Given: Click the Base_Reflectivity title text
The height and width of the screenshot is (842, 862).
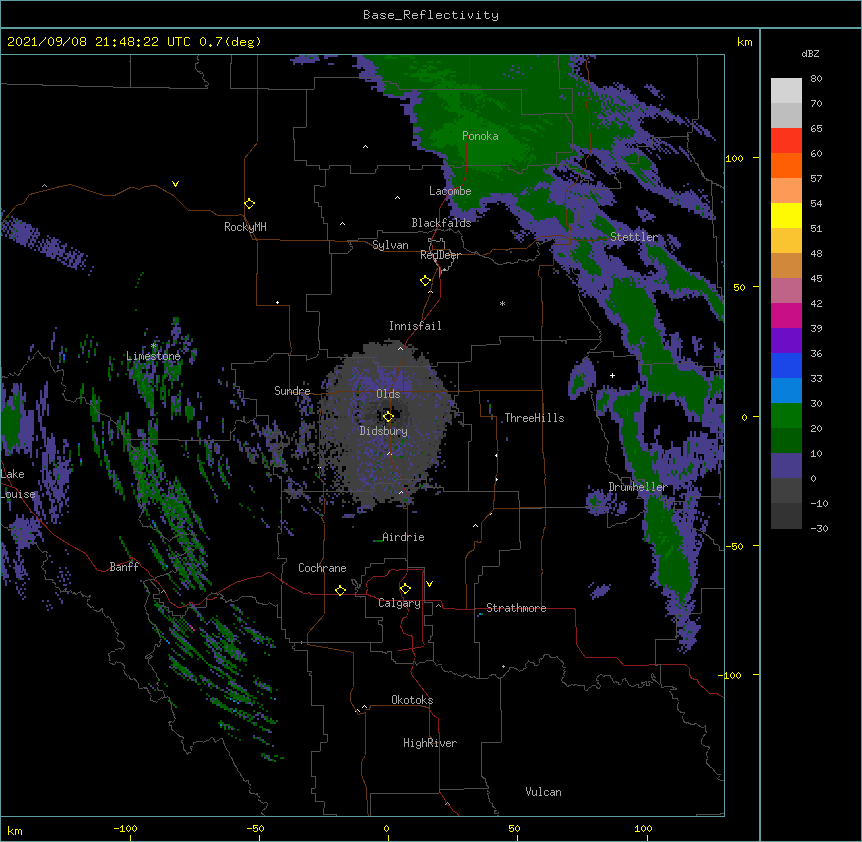Looking at the screenshot, I should pos(430,15).
